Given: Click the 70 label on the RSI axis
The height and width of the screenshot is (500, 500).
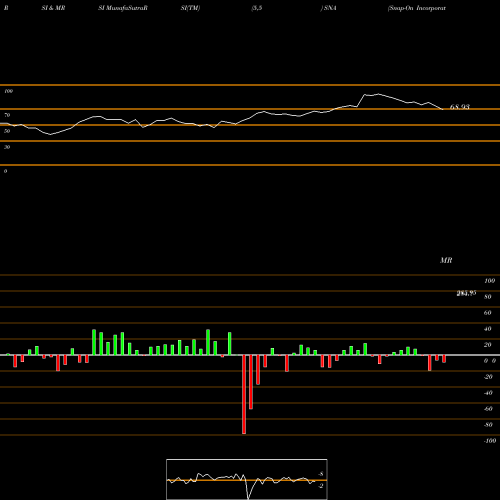Looking at the screenshot, I should (x=7, y=115).
